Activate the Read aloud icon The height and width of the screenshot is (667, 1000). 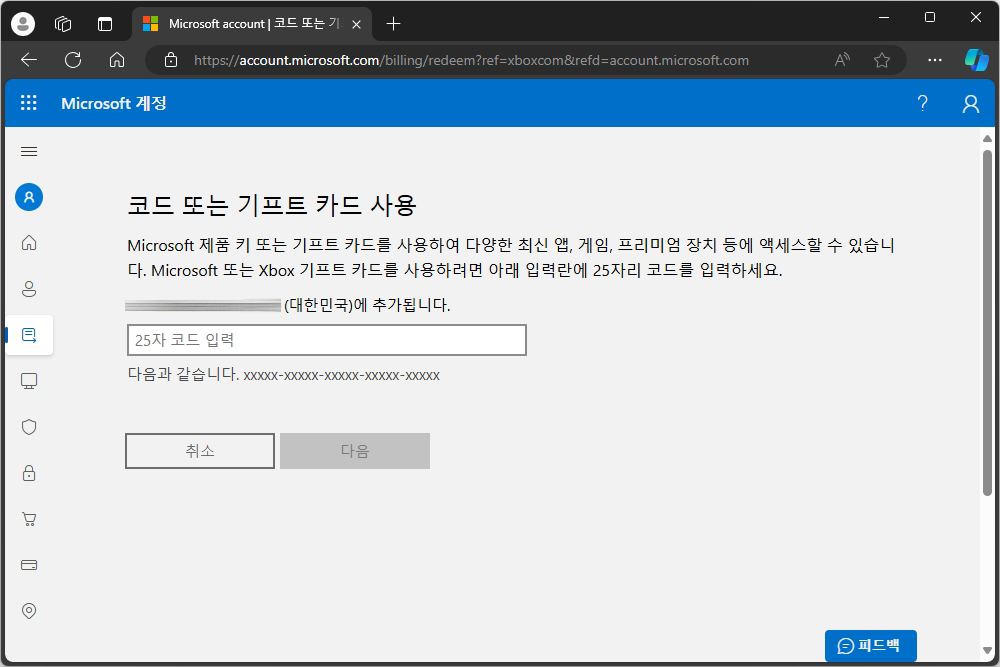(x=842, y=60)
